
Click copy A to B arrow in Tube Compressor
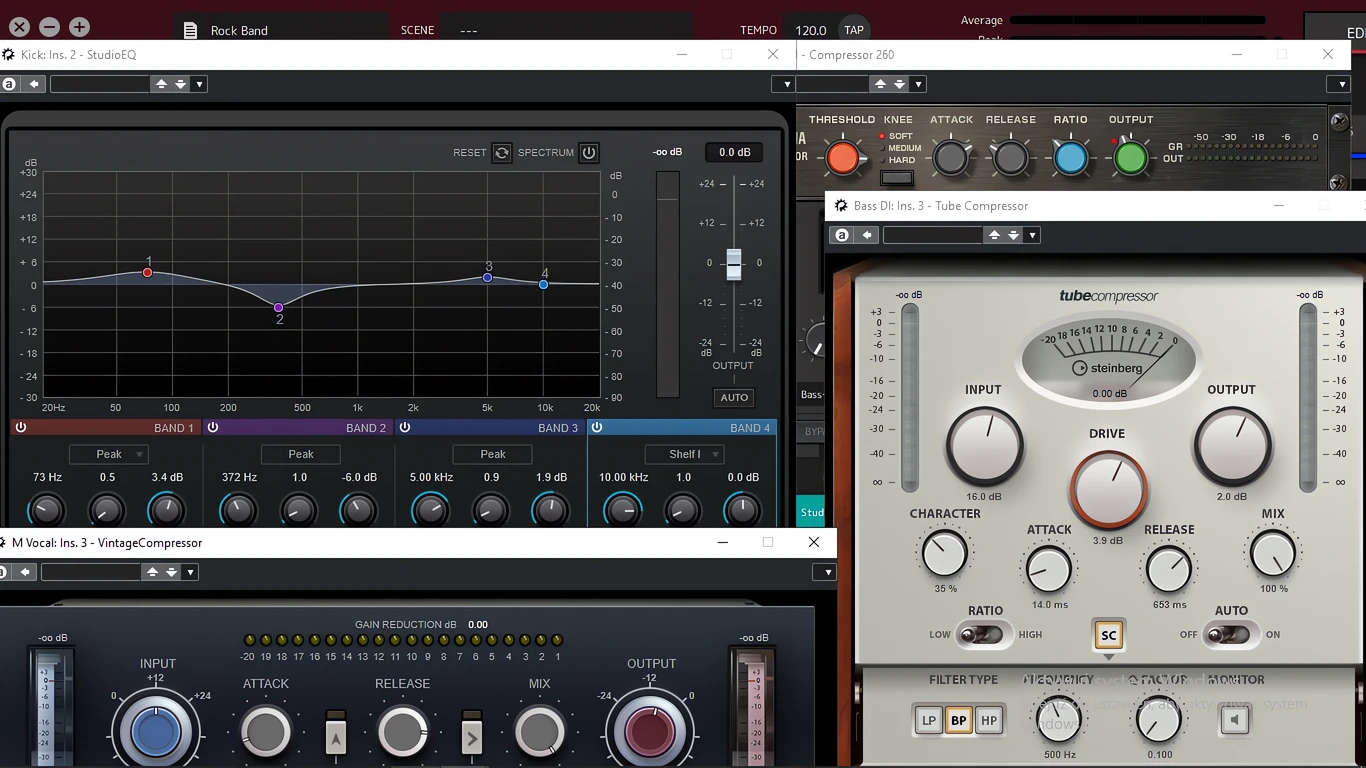tap(867, 235)
